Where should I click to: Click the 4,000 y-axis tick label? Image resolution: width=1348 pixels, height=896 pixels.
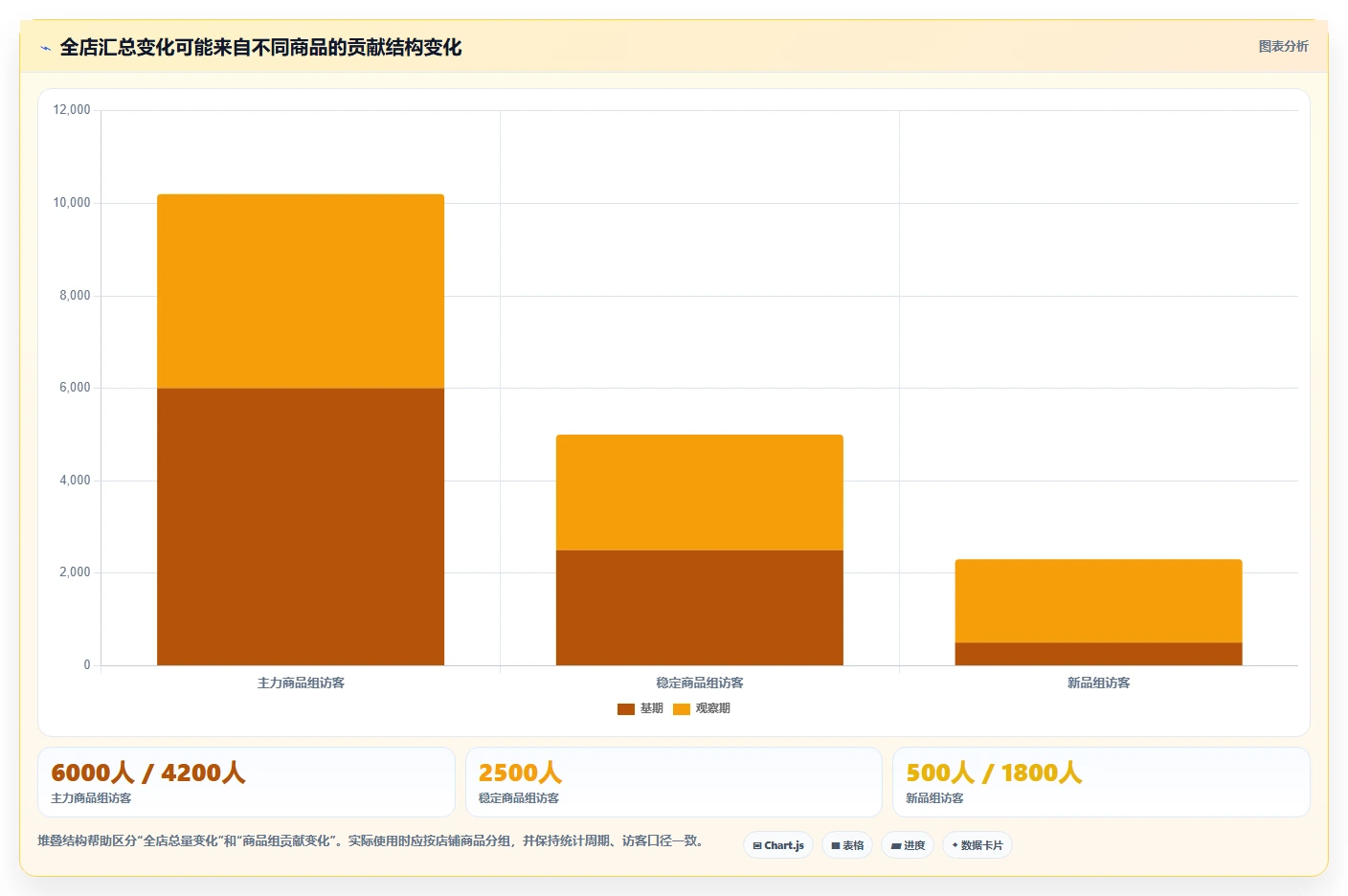pos(75,481)
